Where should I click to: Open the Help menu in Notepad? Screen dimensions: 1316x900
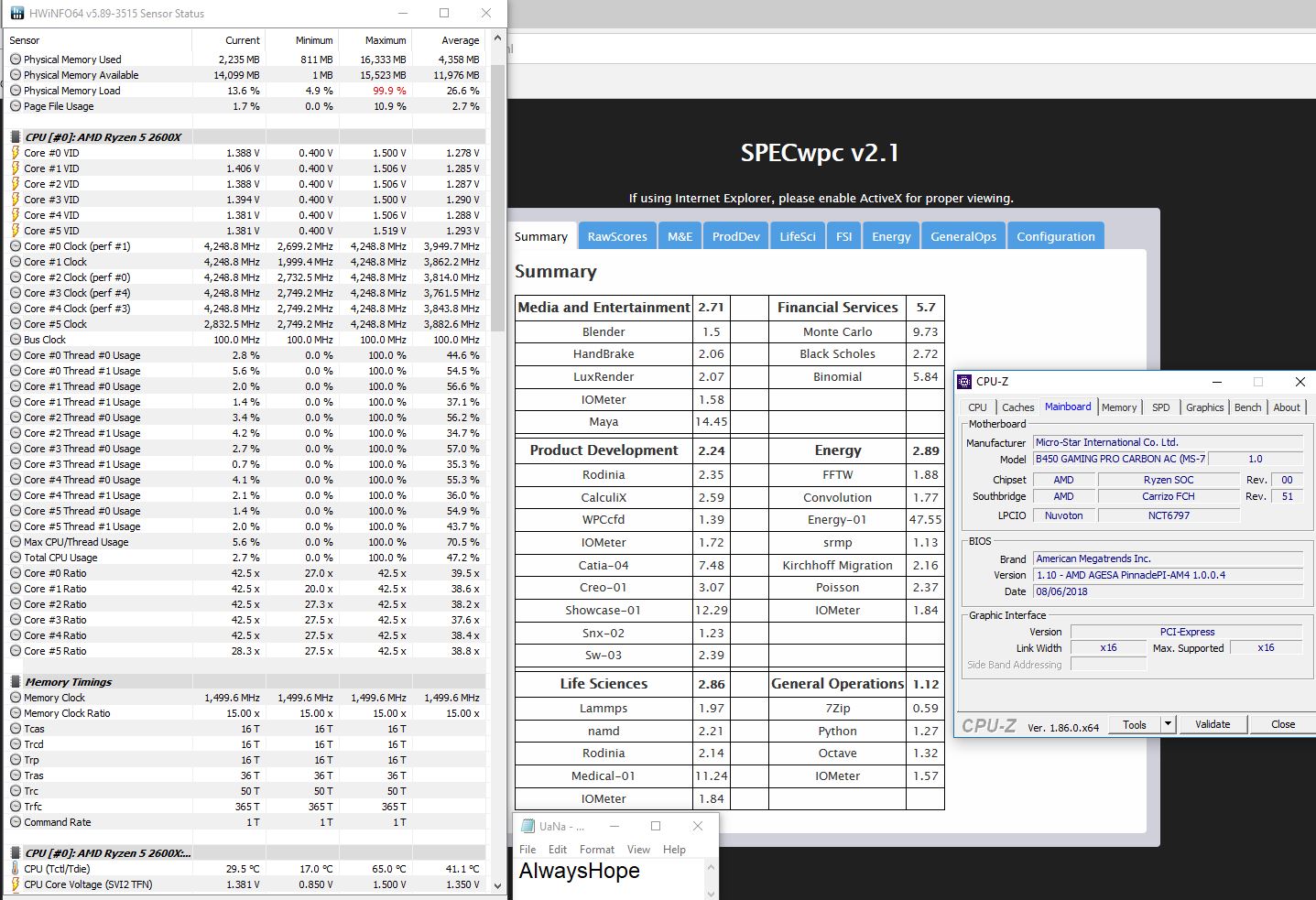(x=674, y=850)
